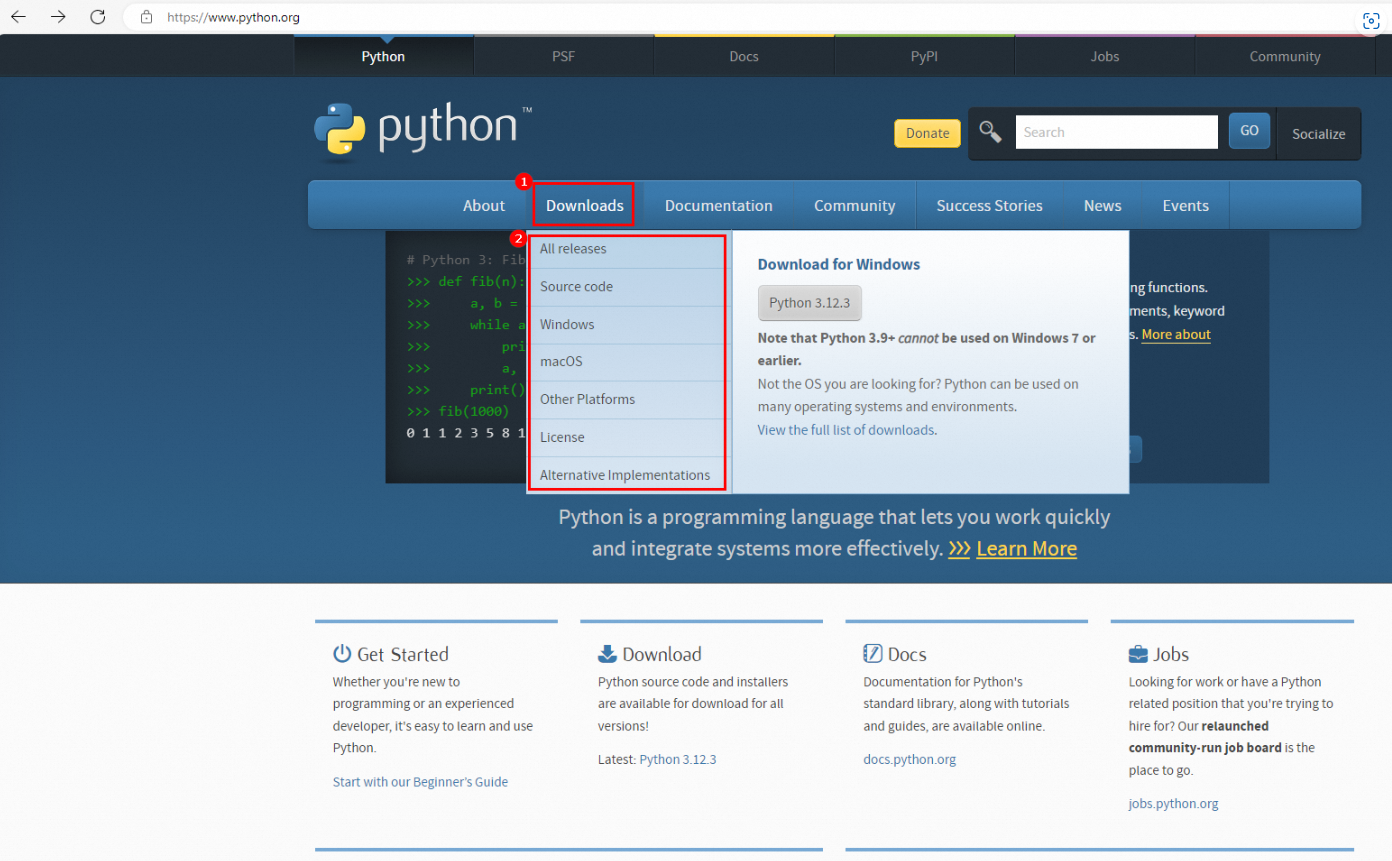Click the Python logo in the header

423,132
